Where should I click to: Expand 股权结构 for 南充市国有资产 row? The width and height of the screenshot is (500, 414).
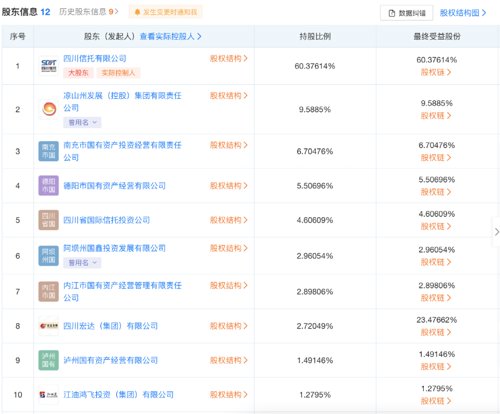click(x=229, y=145)
